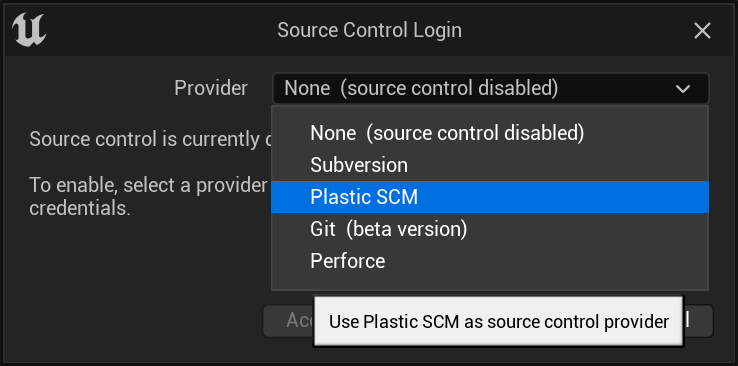This screenshot has height=366, width=738.
Task: Click the partially hidden Accept button
Action: [x=288, y=321]
